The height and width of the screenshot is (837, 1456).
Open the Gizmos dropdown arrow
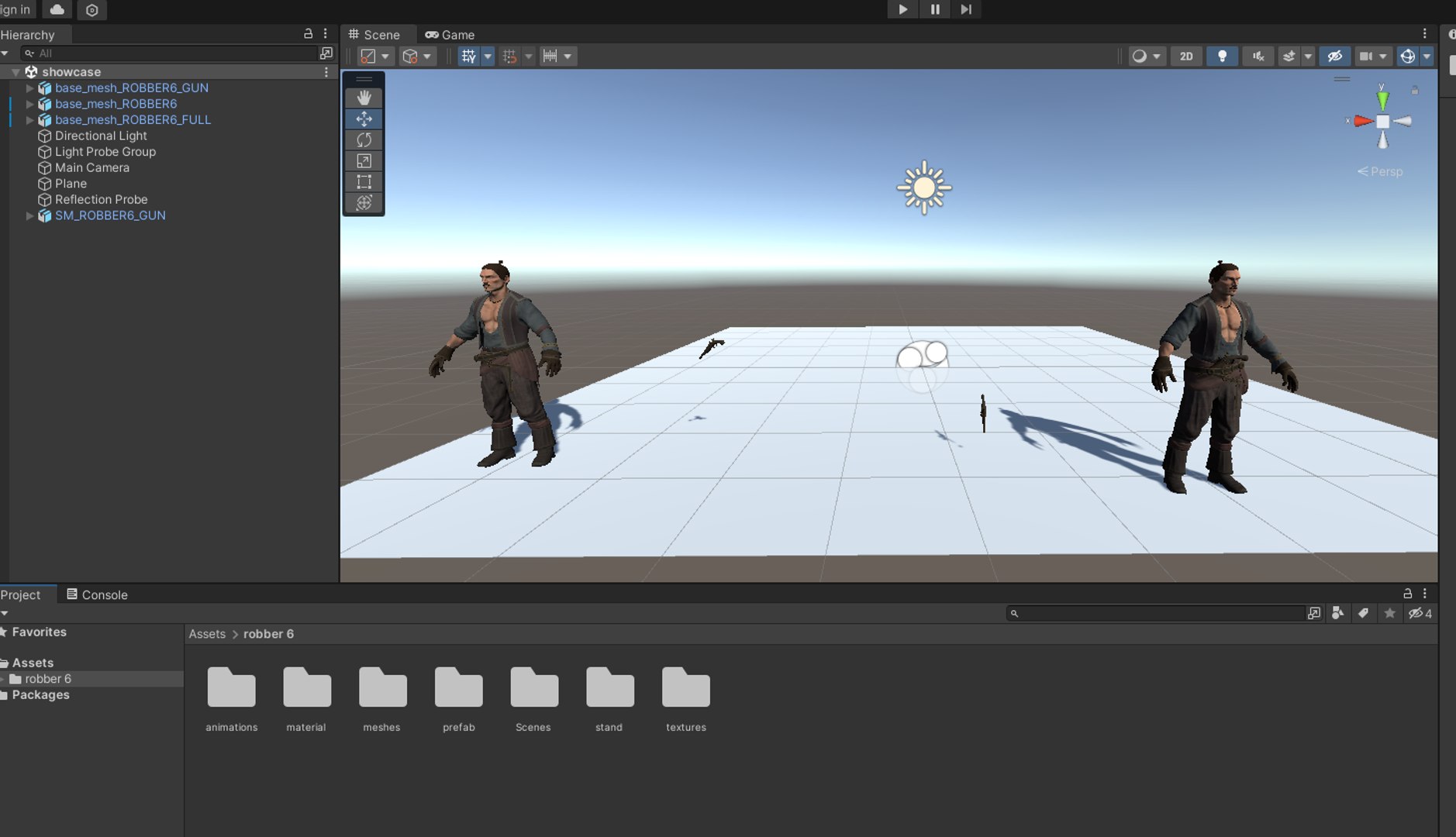[x=1427, y=56]
